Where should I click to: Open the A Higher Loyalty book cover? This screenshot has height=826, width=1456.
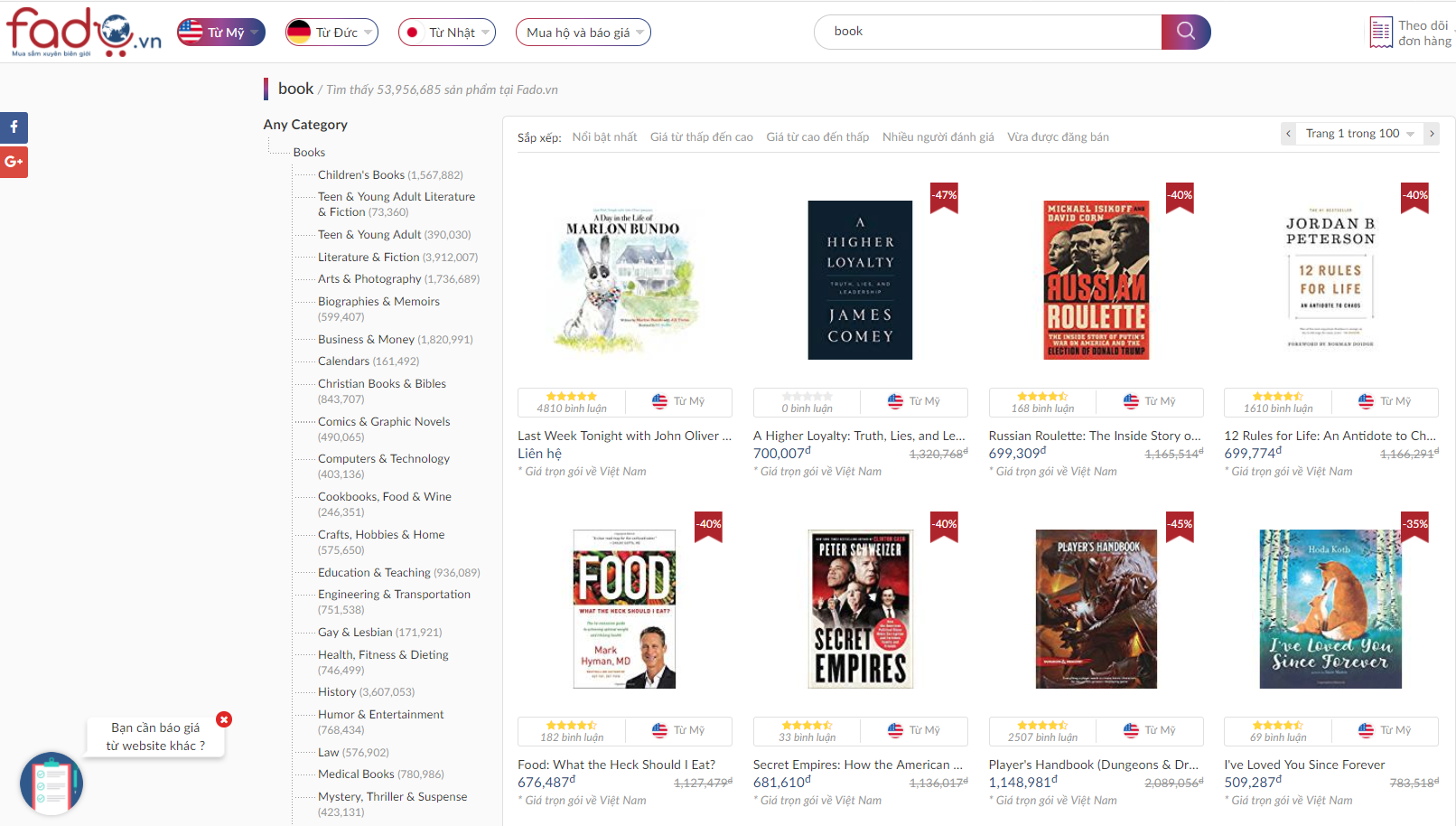point(860,280)
